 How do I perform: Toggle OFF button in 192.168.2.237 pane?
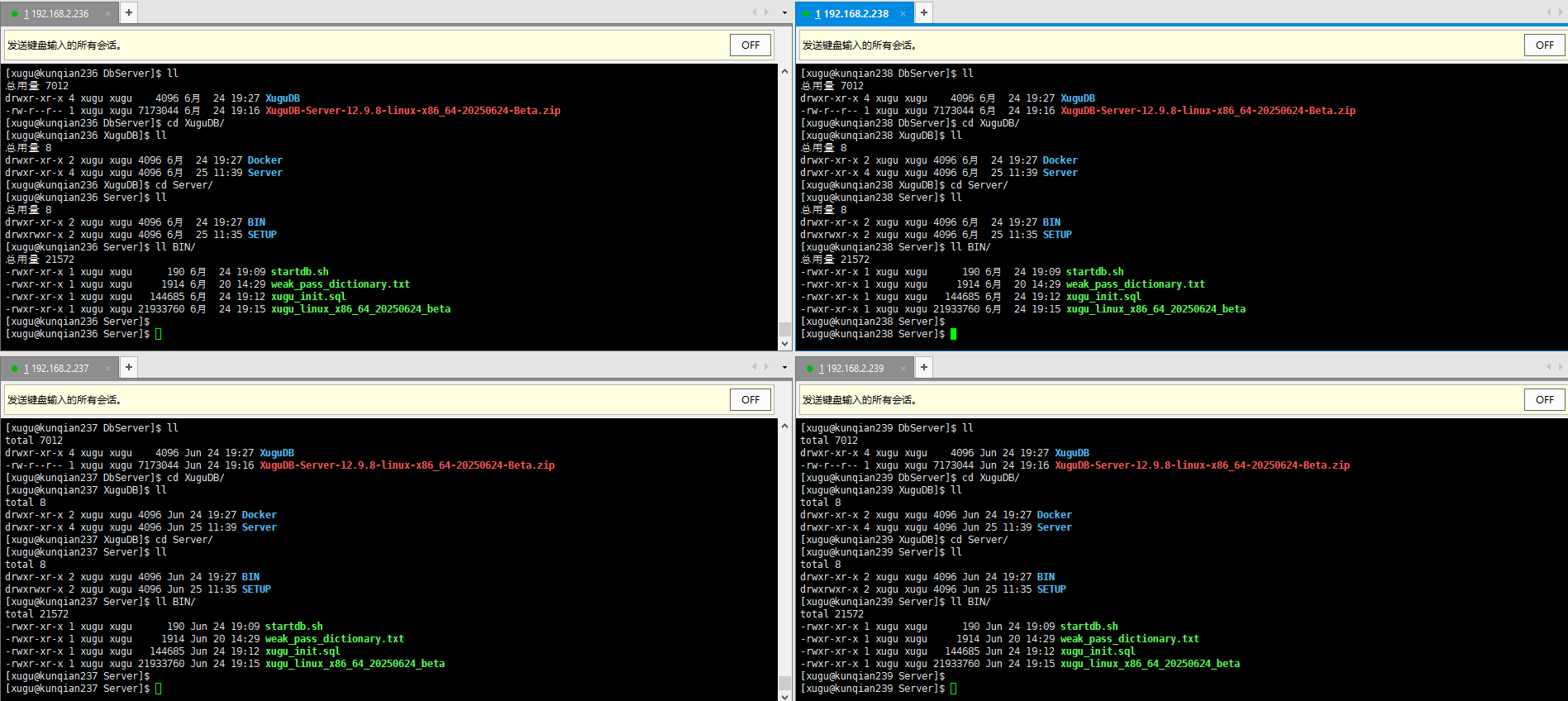[750, 400]
